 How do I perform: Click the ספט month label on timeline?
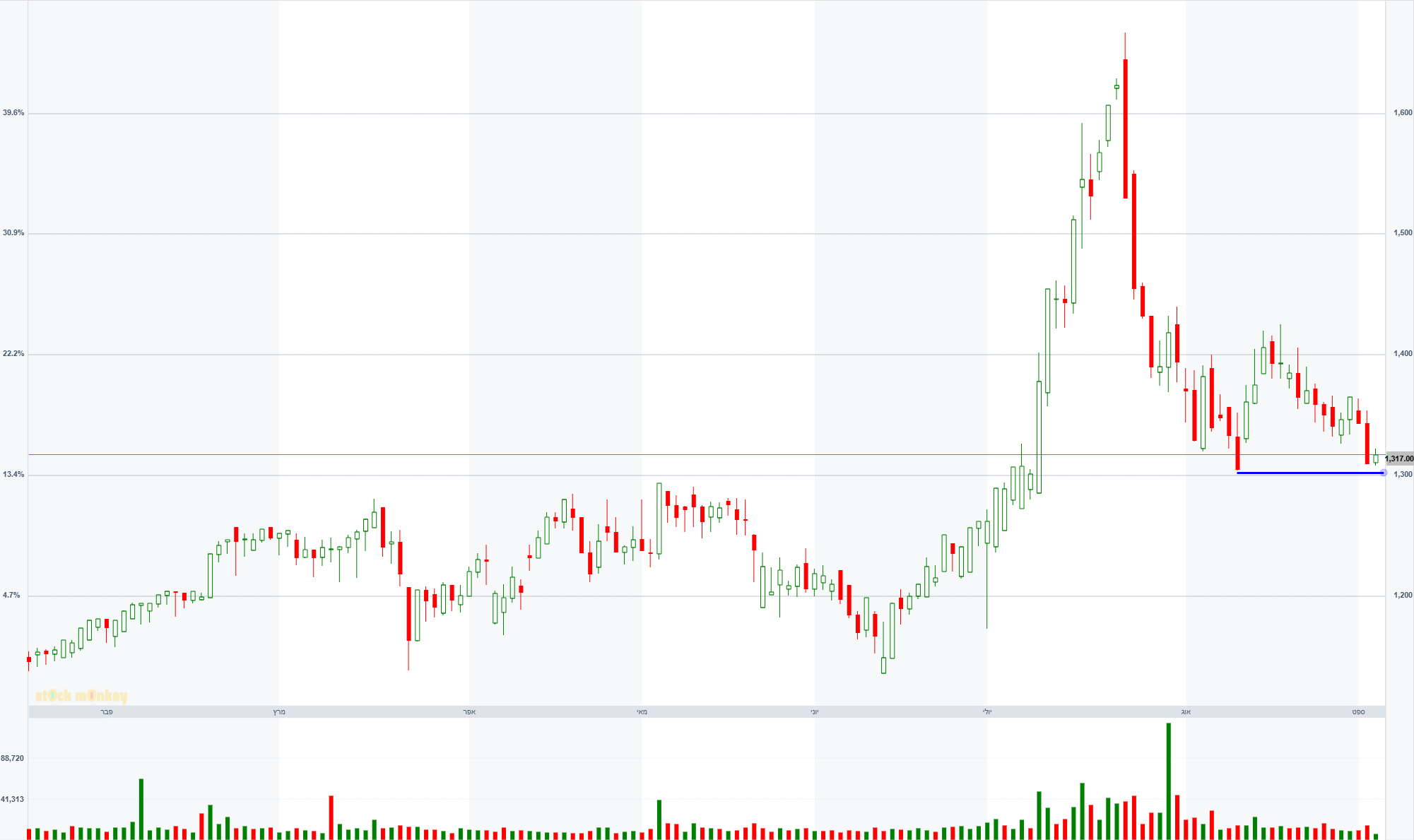point(1358,711)
